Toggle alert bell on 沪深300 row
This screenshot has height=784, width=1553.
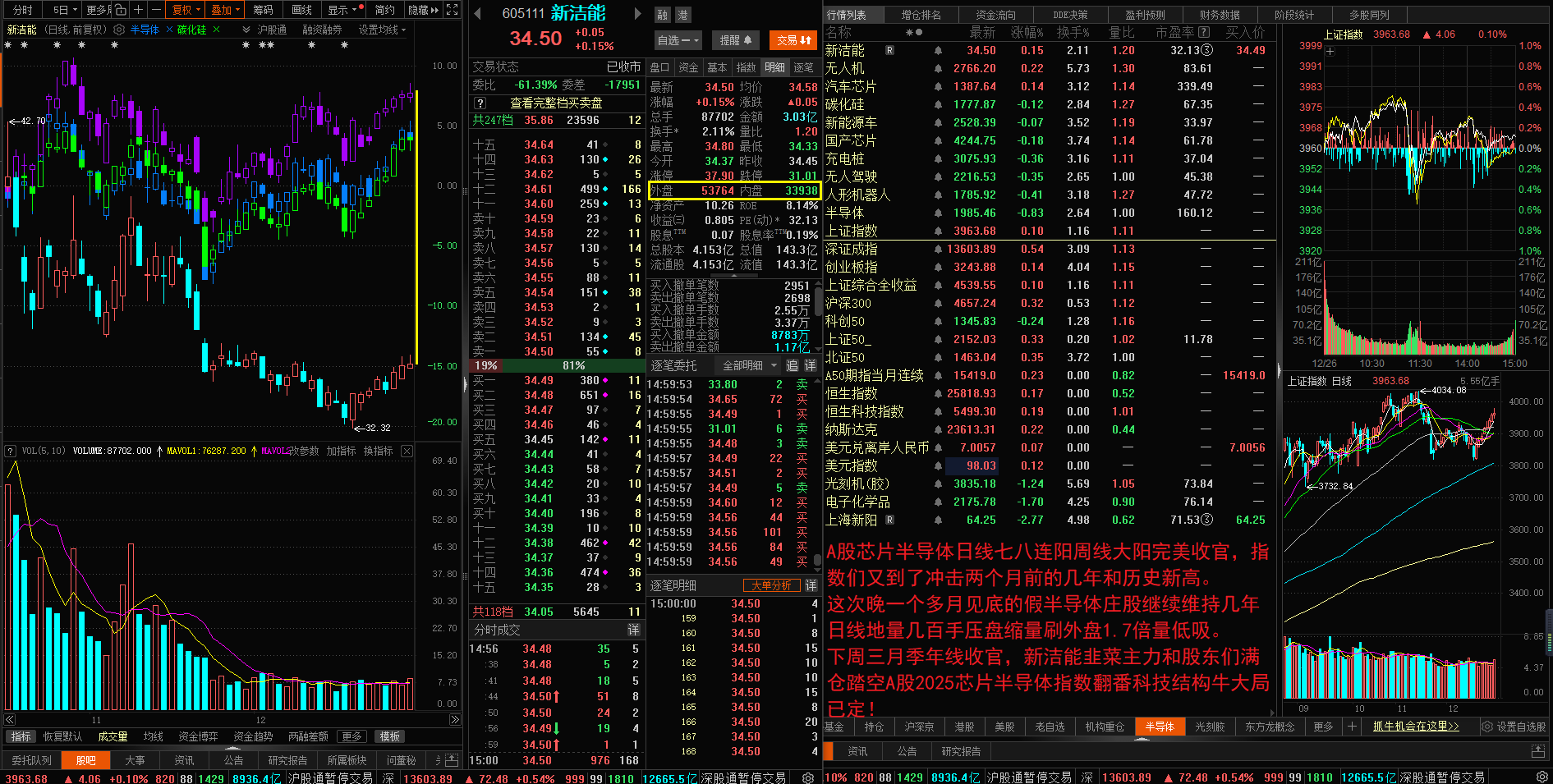[938, 303]
